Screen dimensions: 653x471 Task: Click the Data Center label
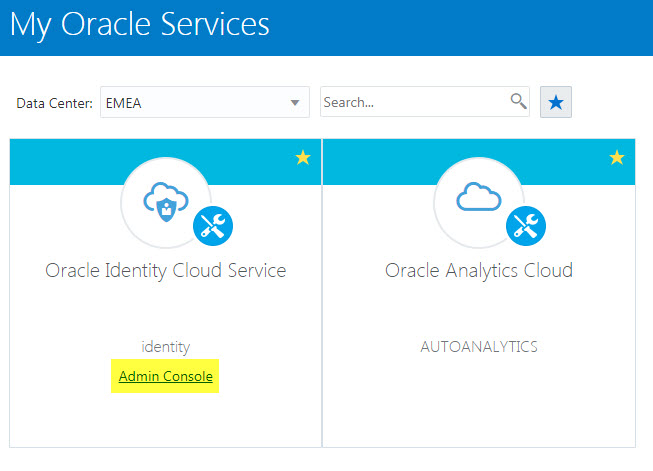coord(55,103)
